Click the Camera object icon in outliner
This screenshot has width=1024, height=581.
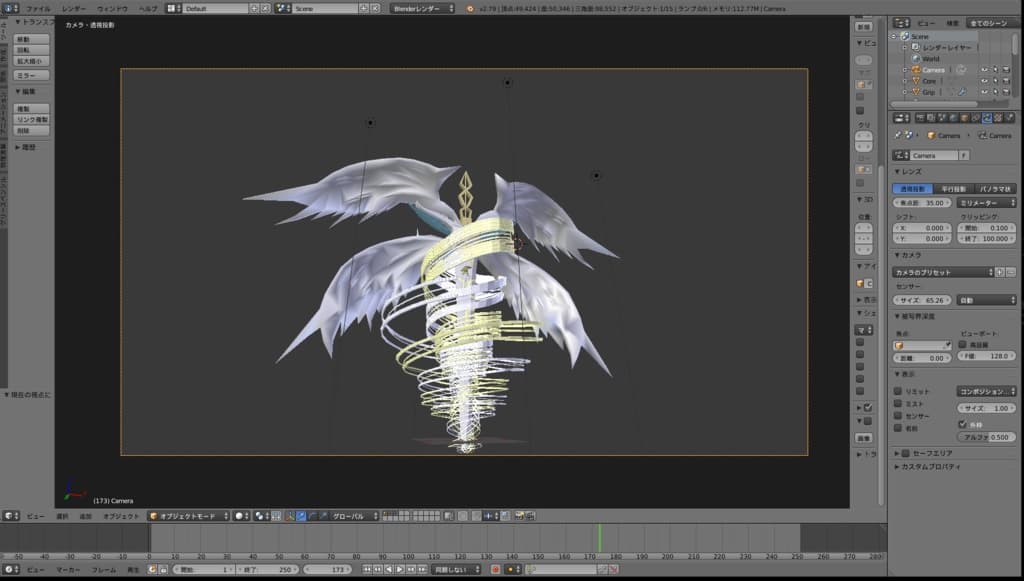pos(915,70)
